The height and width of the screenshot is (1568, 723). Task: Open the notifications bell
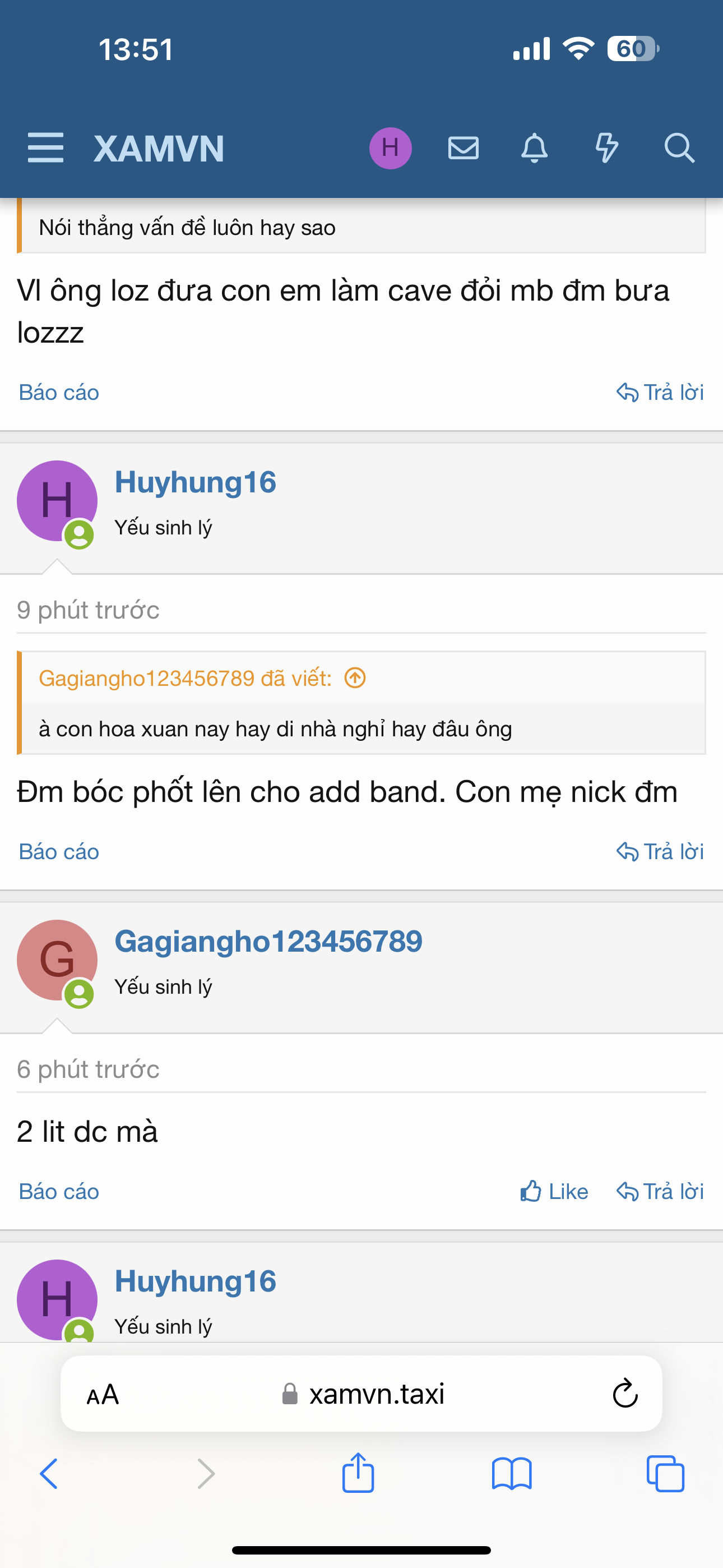pos(534,148)
